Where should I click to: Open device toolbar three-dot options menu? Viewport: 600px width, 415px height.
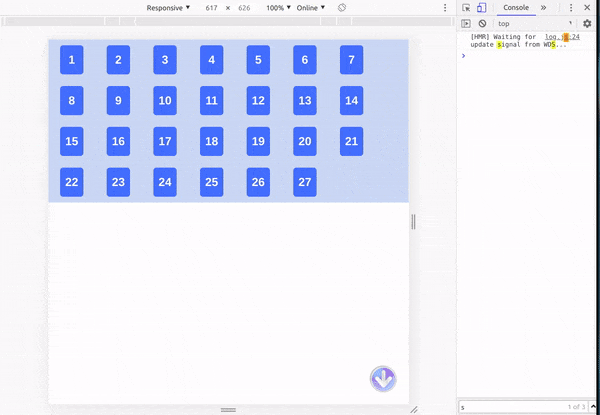(445, 8)
